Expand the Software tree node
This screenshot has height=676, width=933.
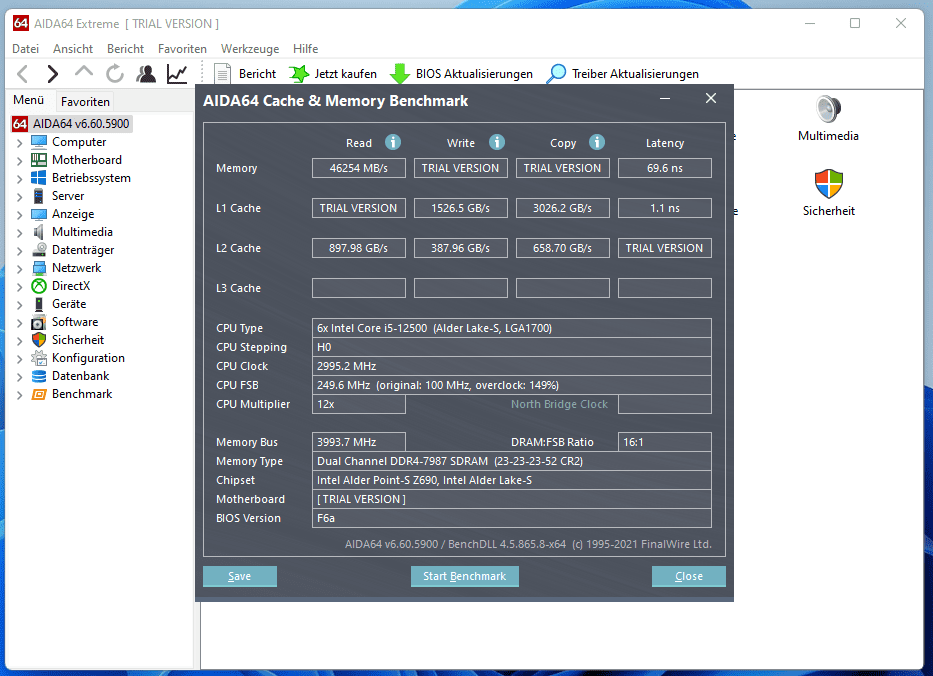tap(19, 323)
